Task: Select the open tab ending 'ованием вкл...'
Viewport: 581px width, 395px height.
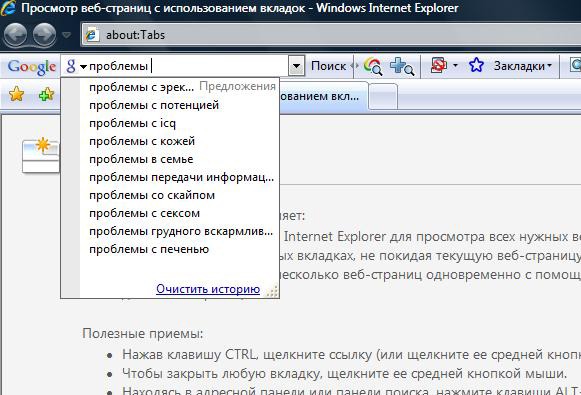Action: [x=323, y=96]
